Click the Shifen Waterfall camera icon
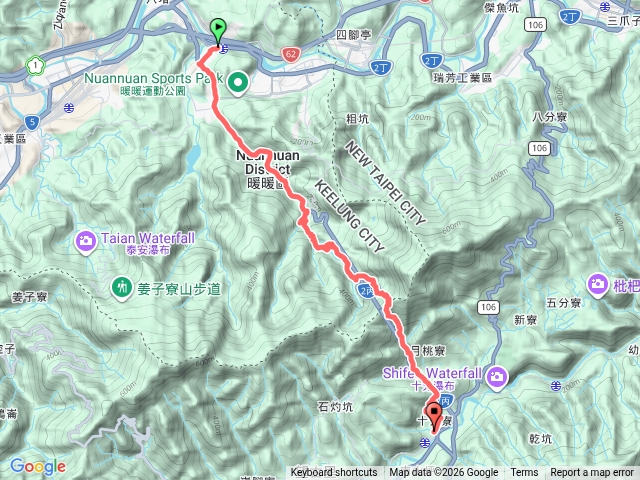 pos(497,378)
